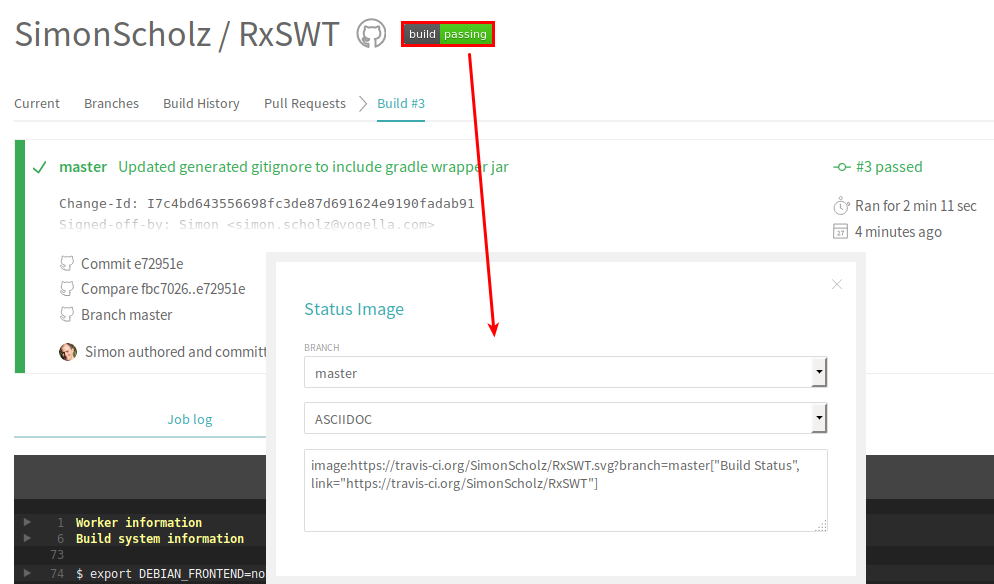Click the Ran for 2 min 11 sec text
Viewport: 994px width, 584px height.
click(915, 206)
